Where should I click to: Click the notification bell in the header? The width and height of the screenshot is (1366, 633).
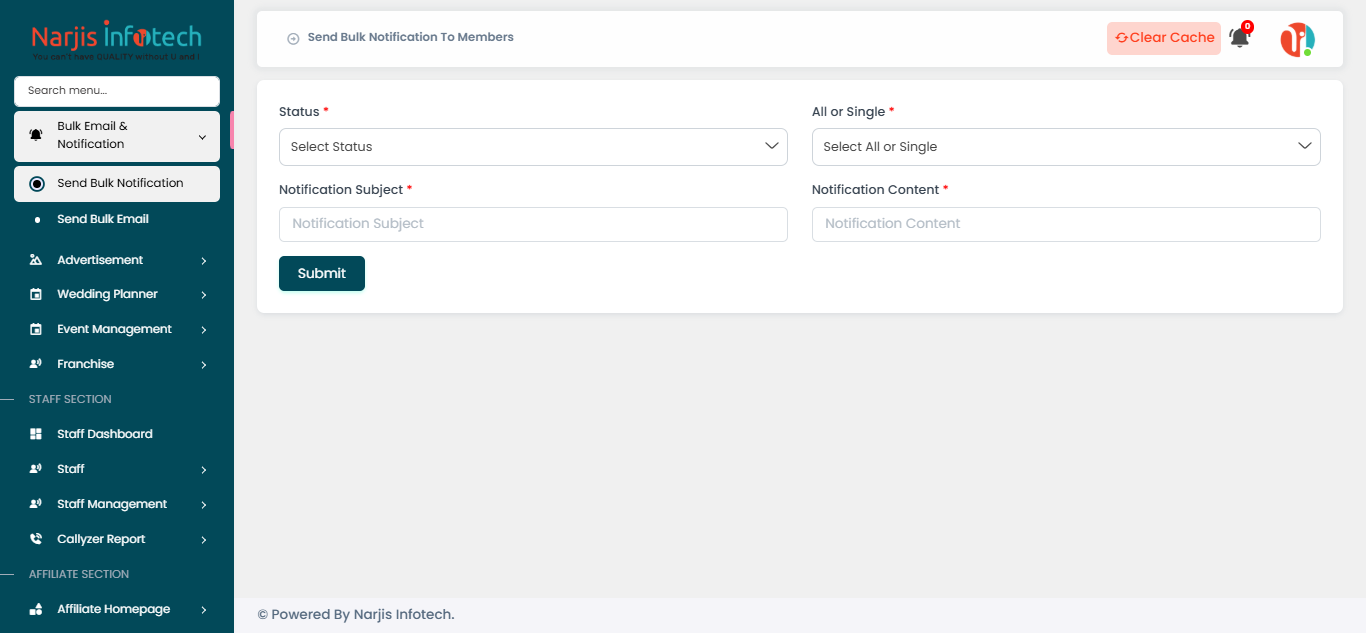pos(1240,38)
